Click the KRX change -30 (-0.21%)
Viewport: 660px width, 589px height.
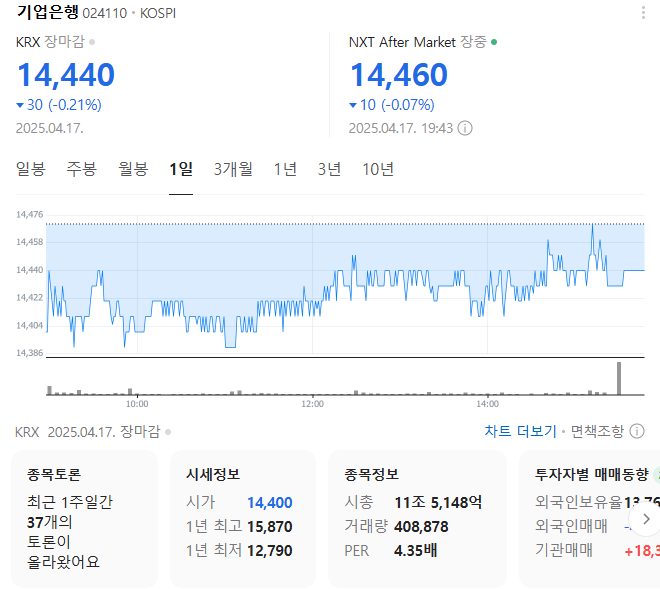pyautogui.click(x=59, y=105)
